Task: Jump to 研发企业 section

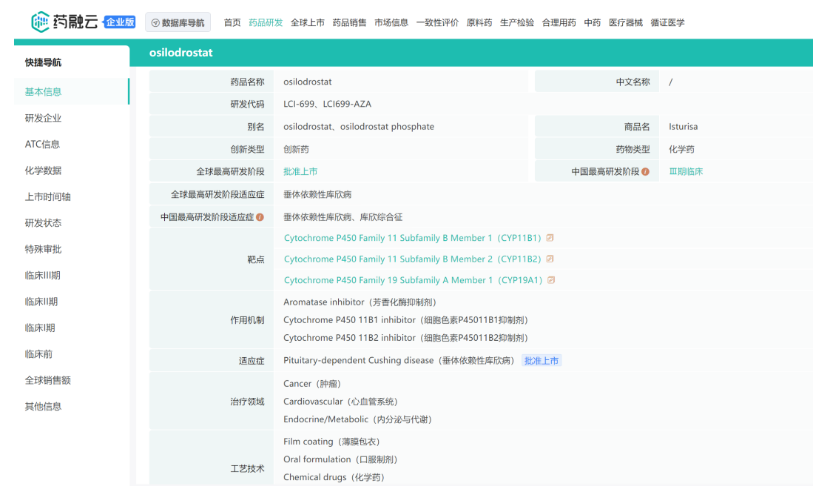Action: 43,118
